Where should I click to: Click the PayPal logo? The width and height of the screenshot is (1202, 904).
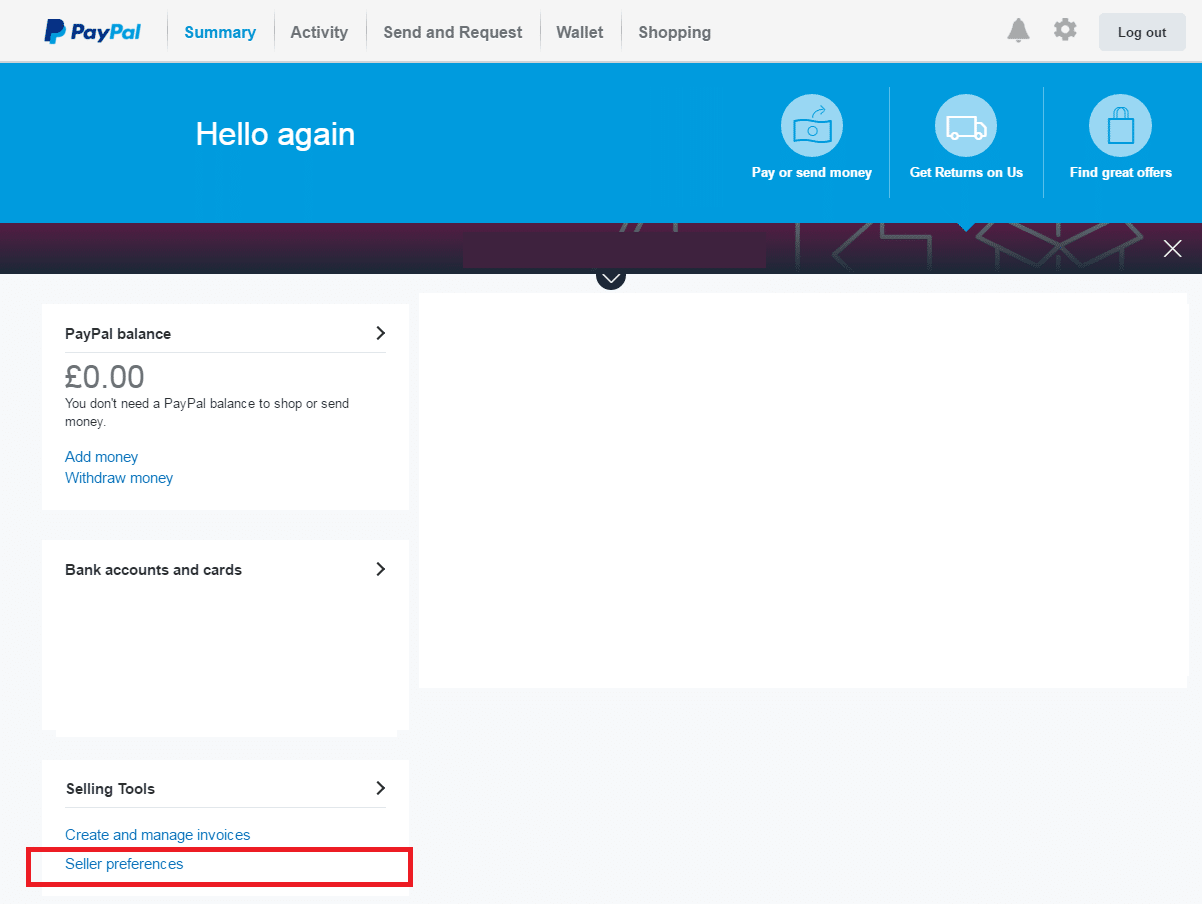click(x=92, y=32)
